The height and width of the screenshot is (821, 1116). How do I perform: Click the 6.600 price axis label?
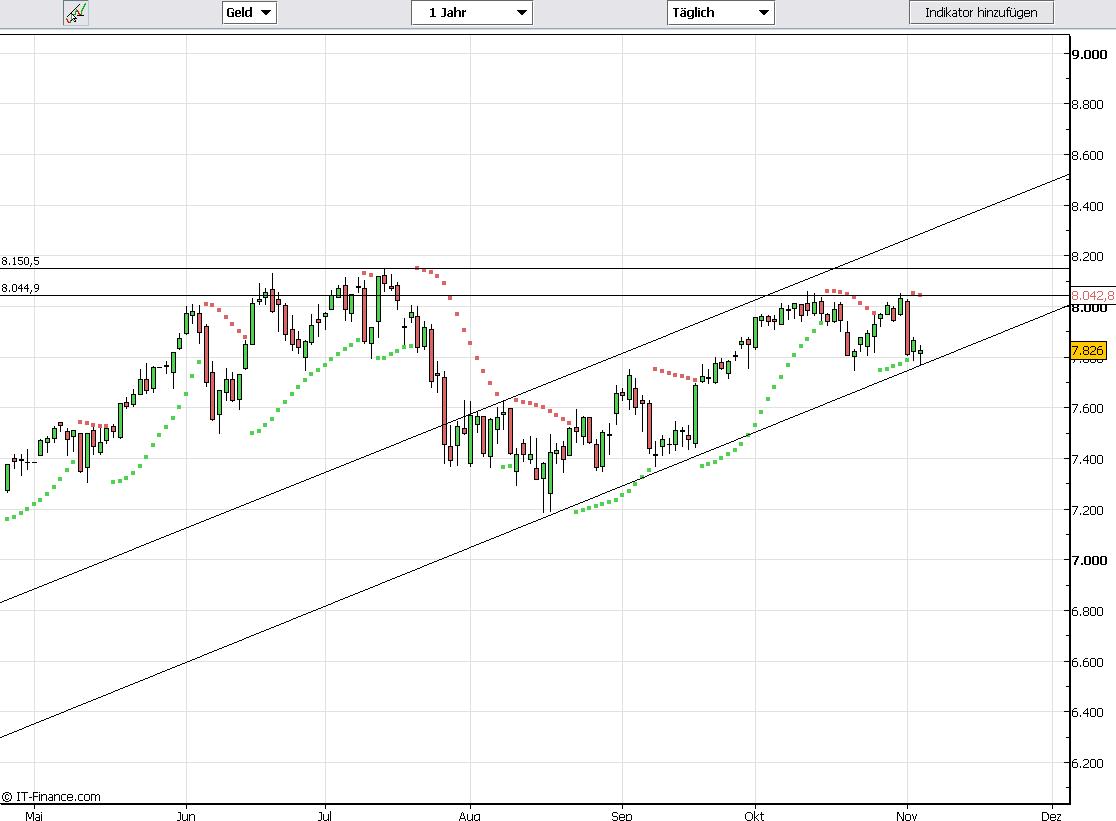[x=1088, y=662]
